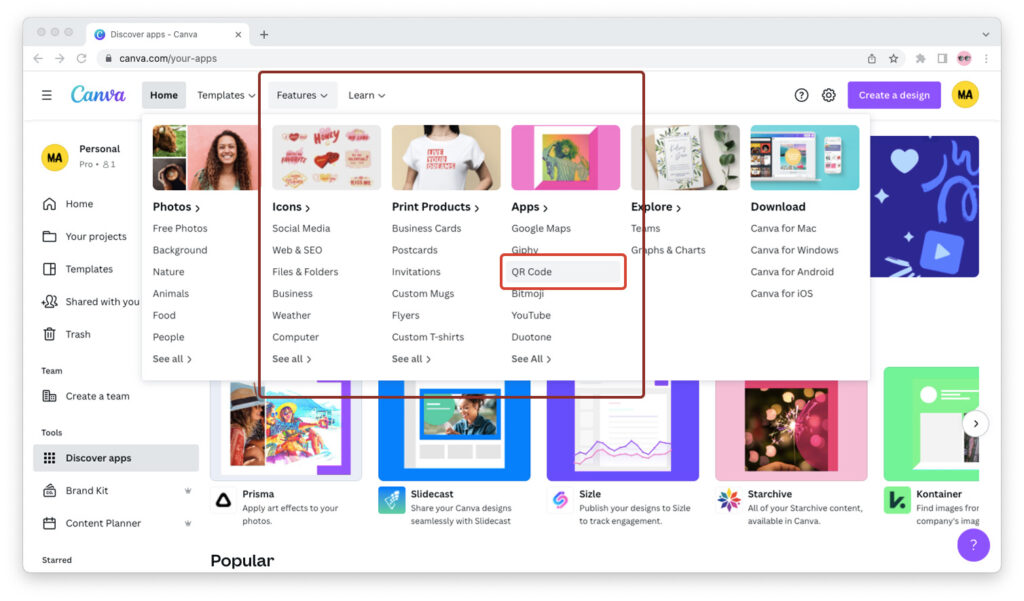Image resolution: width=1024 pixels, height=601 pixels.
Task: Click See all under Icons
Action: (292, 359)
